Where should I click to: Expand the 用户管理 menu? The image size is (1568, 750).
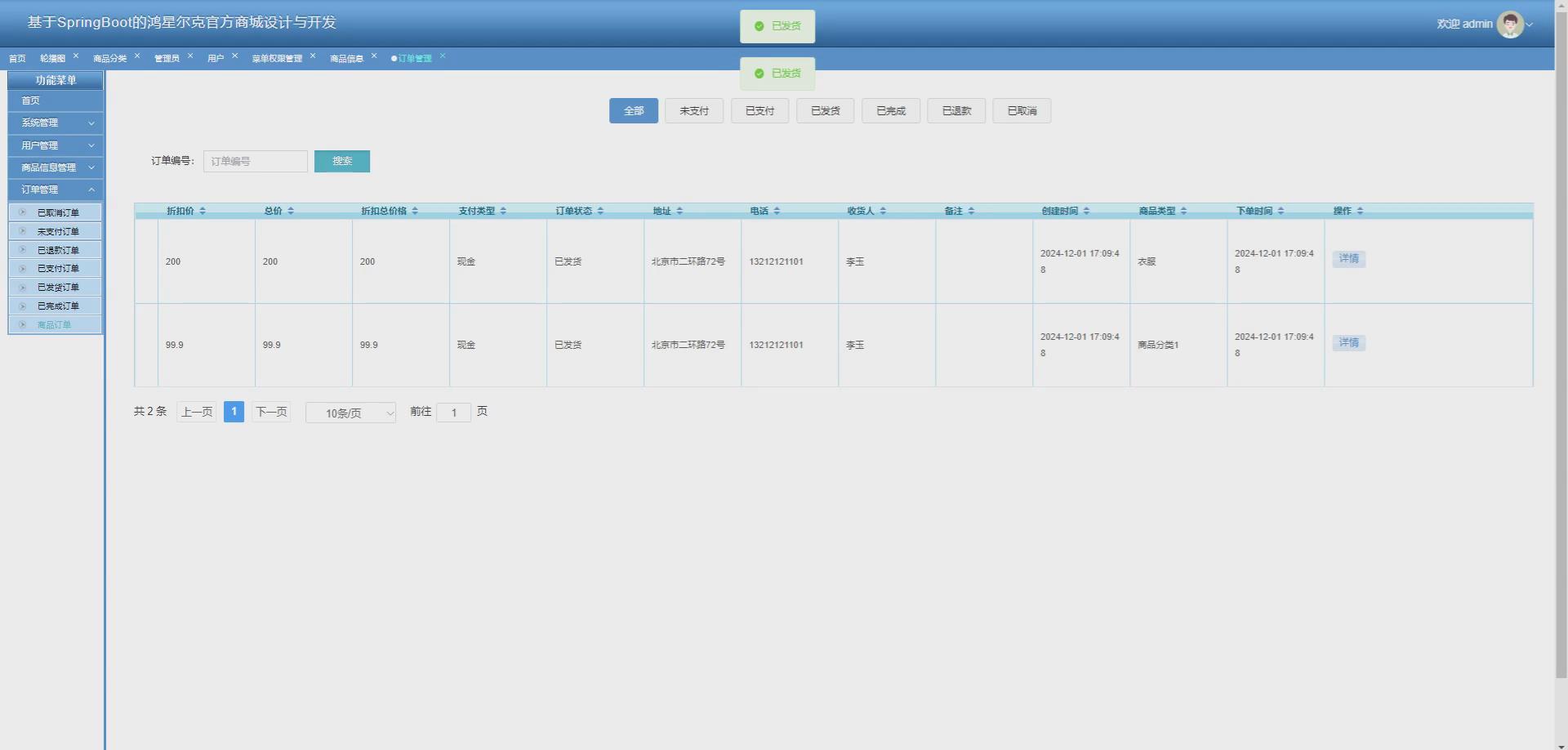[56, 145]
